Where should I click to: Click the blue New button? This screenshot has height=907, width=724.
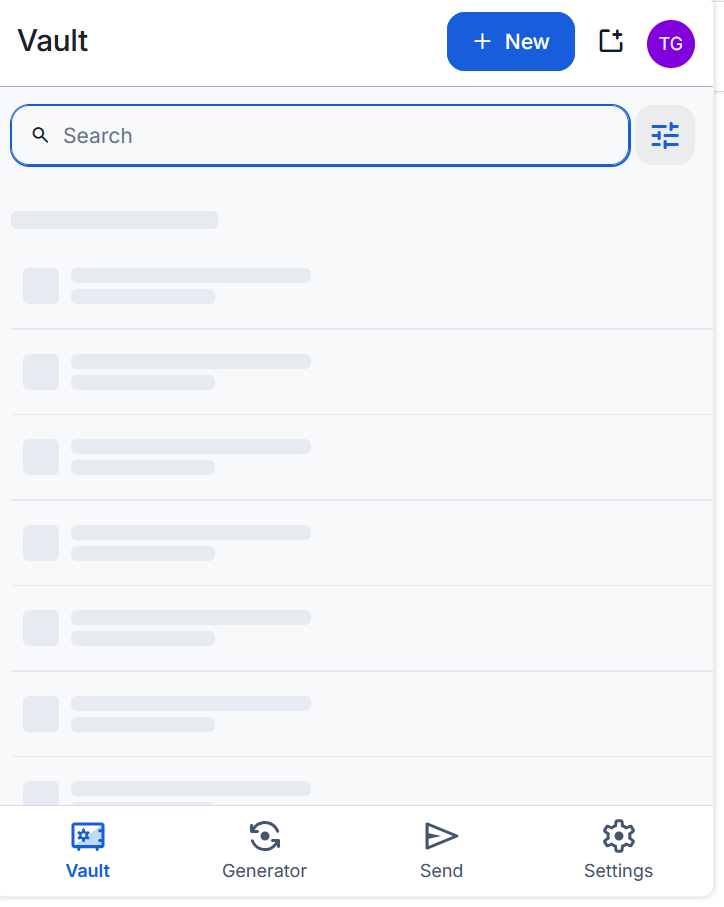pos(511,42)
